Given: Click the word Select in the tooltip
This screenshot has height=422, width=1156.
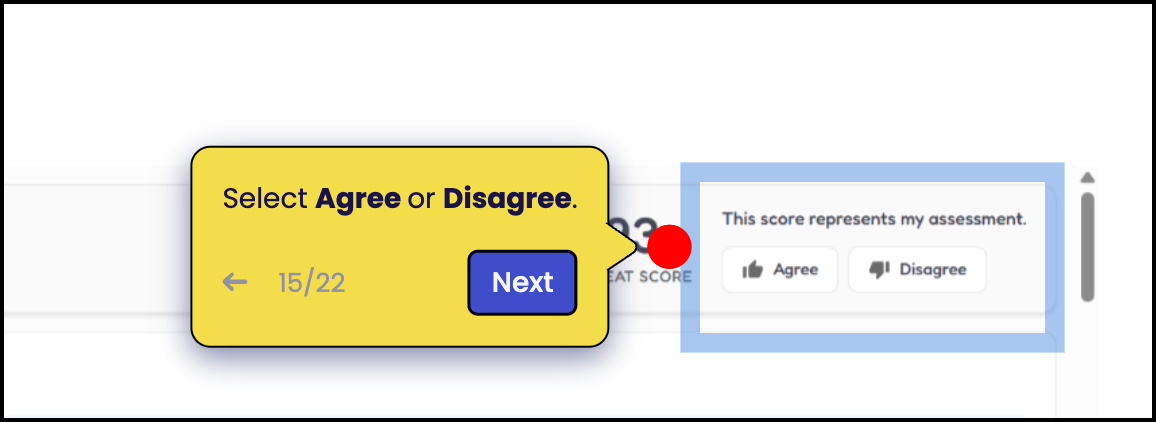Looking at the screenshot, I should pos(265,198).
